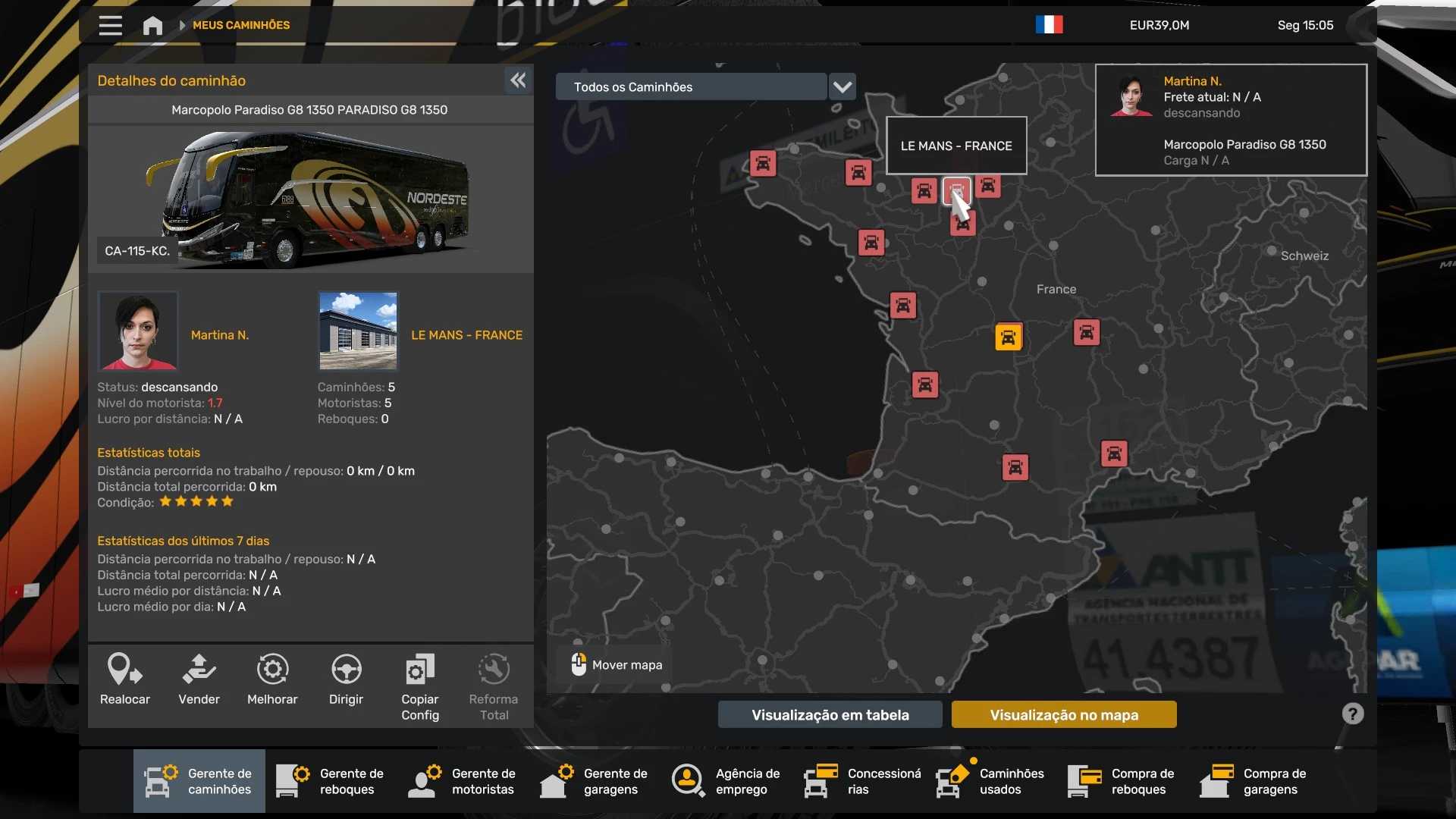This screenshot has height=819, width=1456.
Task: Expand the Todos os Caminhões dropdown arrow
Action: (x=843, y=87)
